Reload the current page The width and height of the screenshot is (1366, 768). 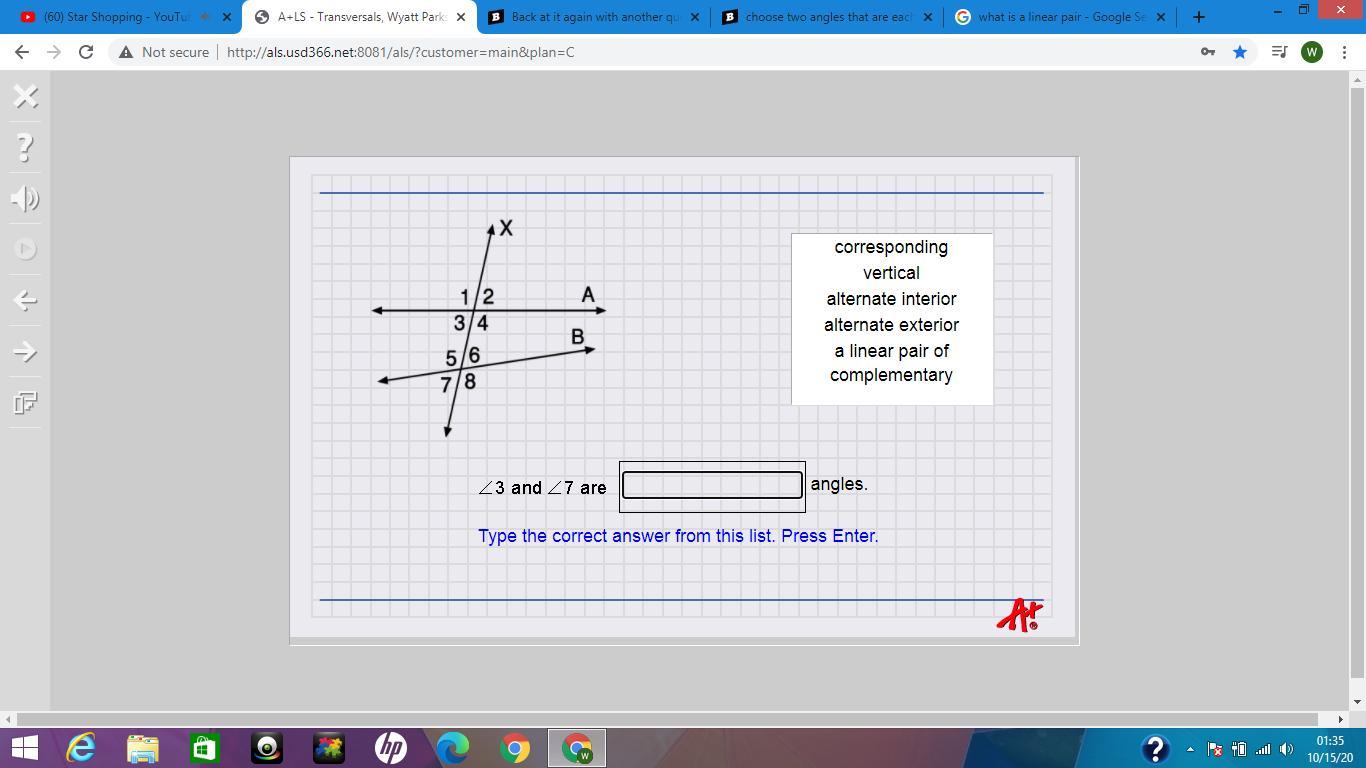click(86, 52)
